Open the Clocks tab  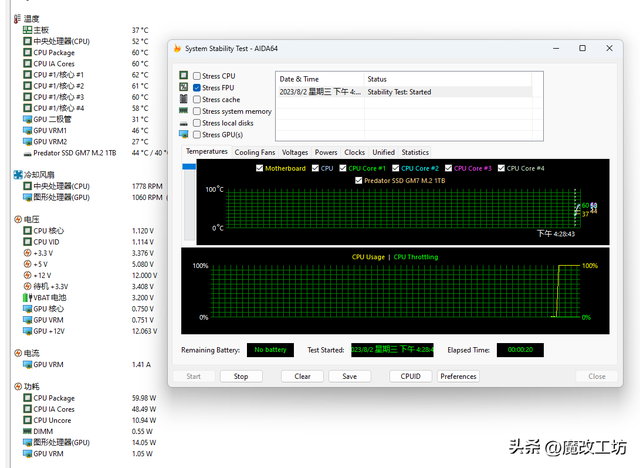354,152
